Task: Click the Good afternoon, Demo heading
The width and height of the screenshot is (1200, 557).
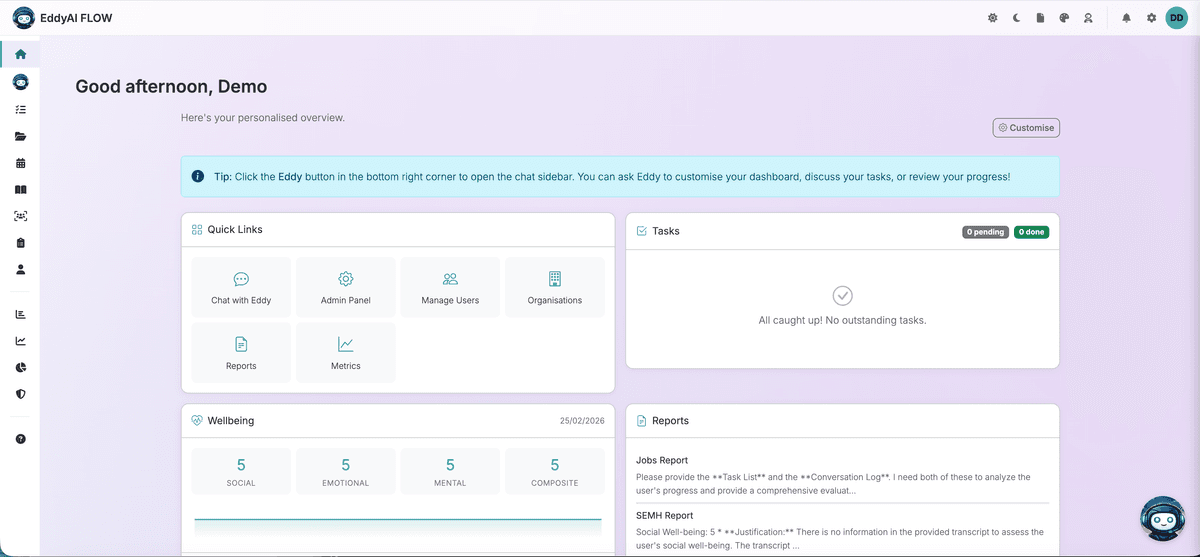Action: tap(171, 87)
